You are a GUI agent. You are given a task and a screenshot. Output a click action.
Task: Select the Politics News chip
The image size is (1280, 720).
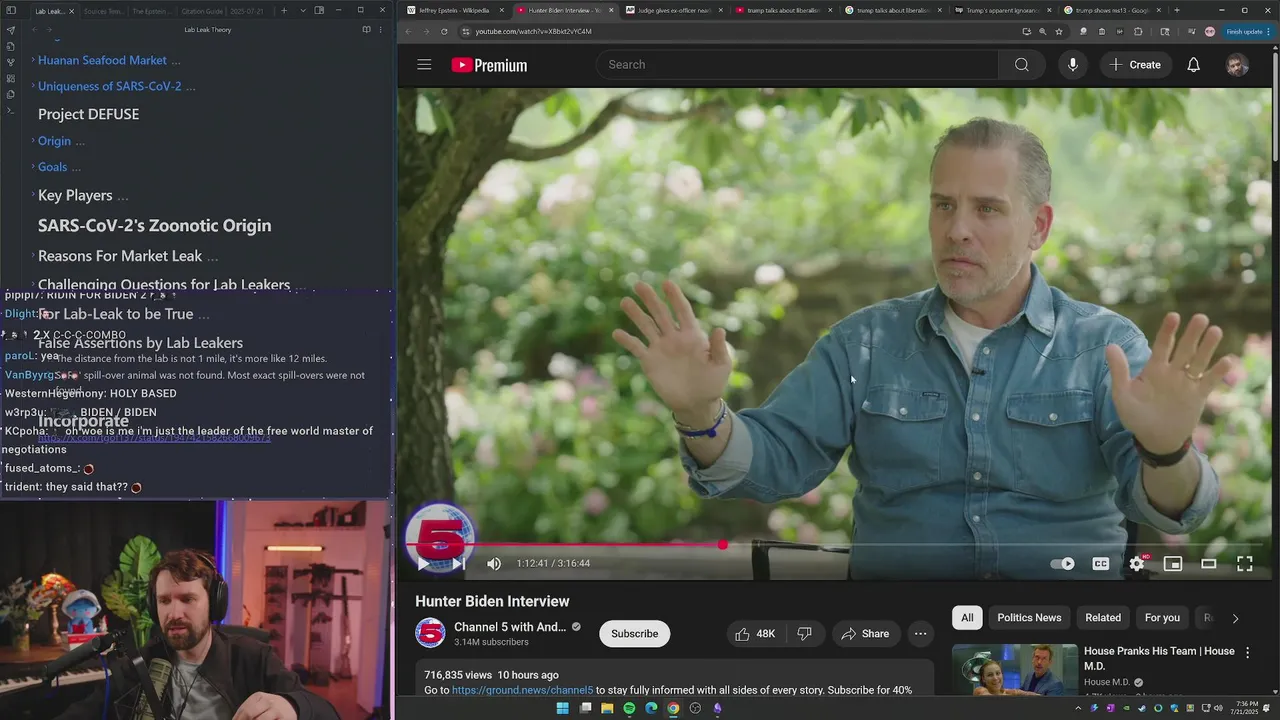pos(1029,618)
